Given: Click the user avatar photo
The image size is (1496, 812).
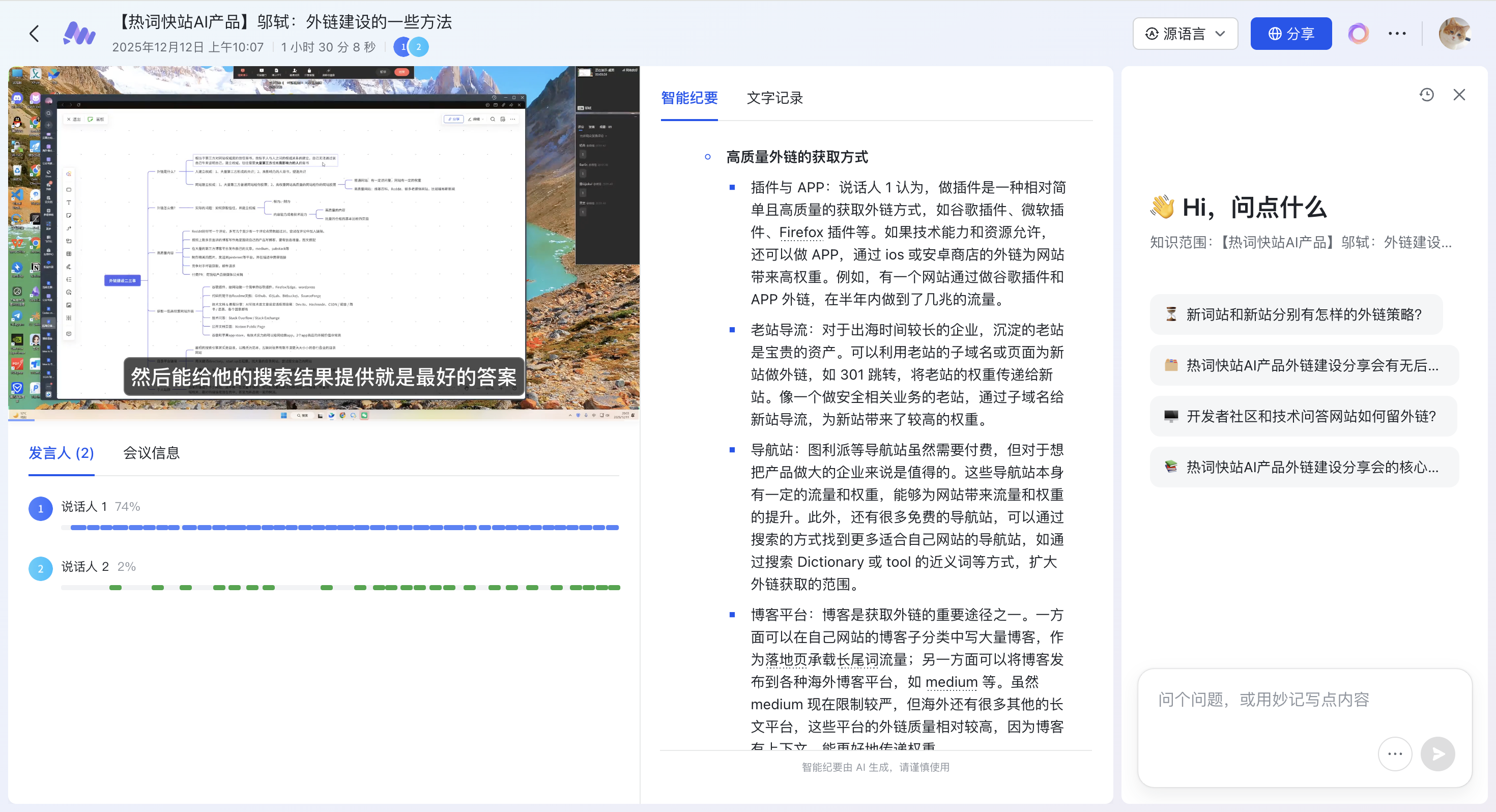Looking at the screenshot, I should [1454, 34].
